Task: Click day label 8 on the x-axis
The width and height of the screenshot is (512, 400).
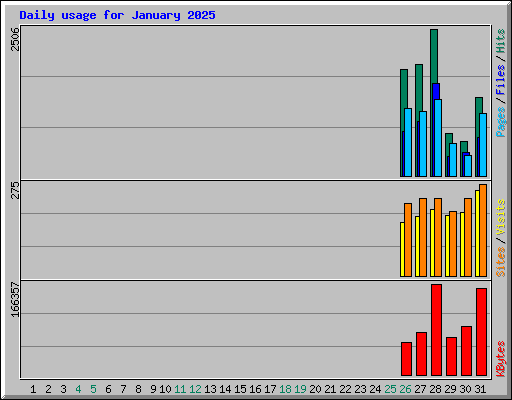Action: 138,389
